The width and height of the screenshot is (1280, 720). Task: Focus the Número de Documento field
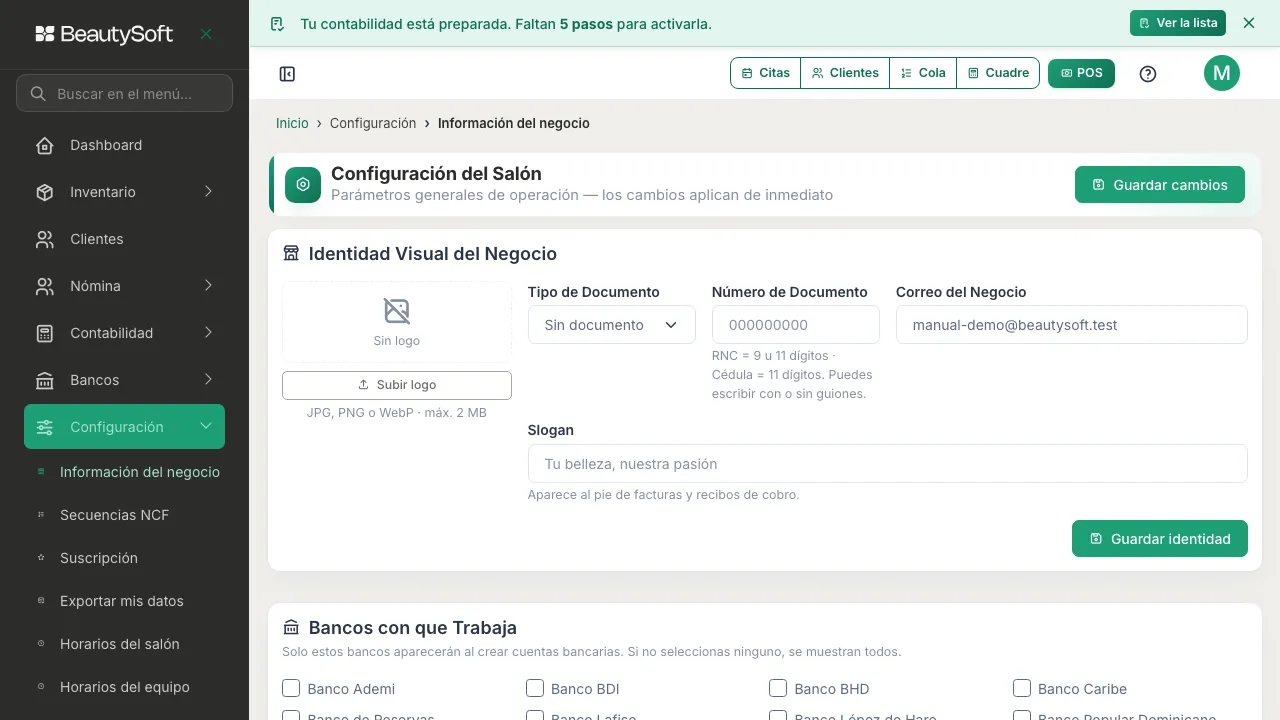(x=796, y=325)
